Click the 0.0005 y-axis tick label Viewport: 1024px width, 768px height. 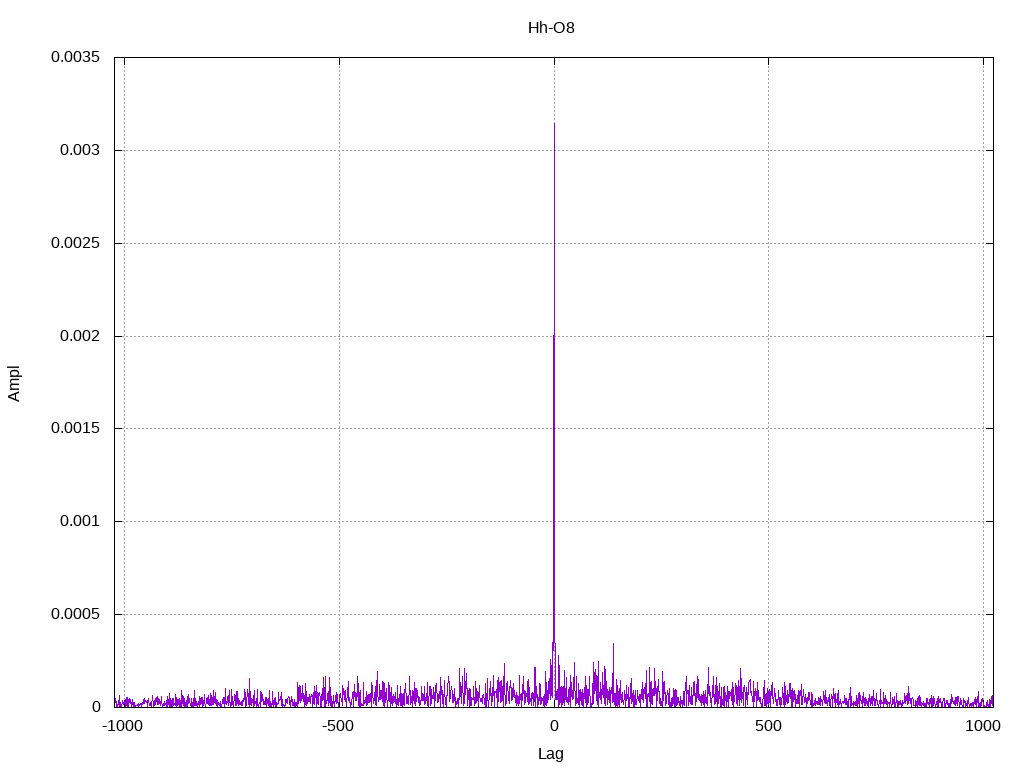[76, 614]
